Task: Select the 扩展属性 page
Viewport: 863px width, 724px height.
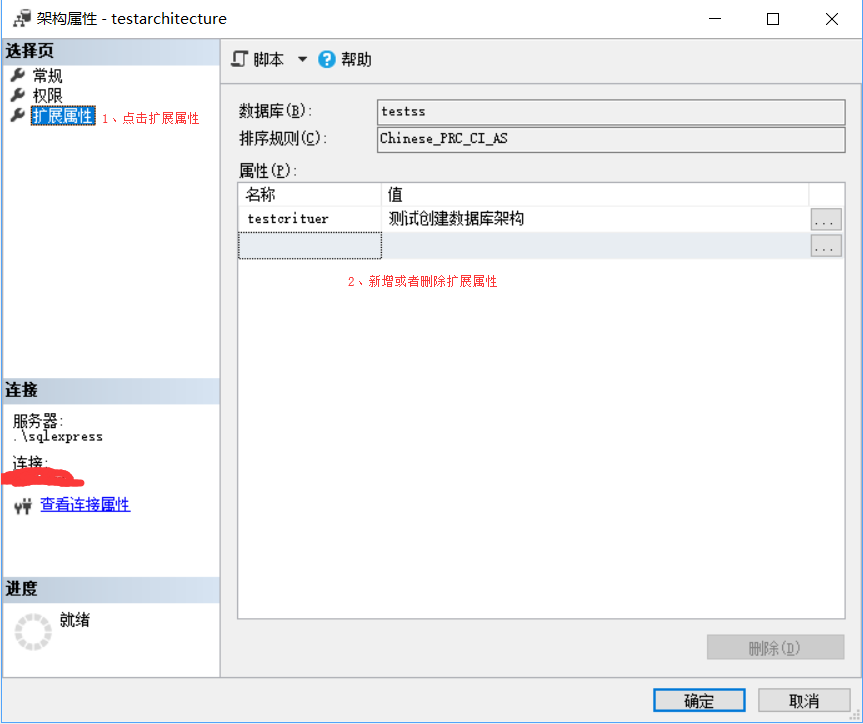Action: coord(63,116)
